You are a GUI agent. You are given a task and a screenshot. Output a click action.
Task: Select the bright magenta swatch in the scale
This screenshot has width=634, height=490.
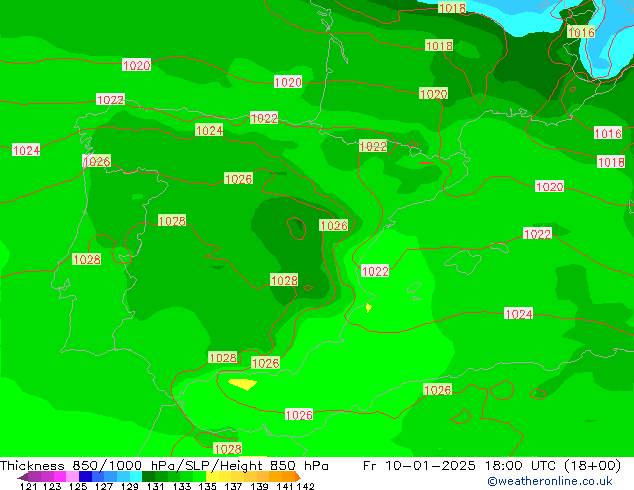(x=60, y=476)
